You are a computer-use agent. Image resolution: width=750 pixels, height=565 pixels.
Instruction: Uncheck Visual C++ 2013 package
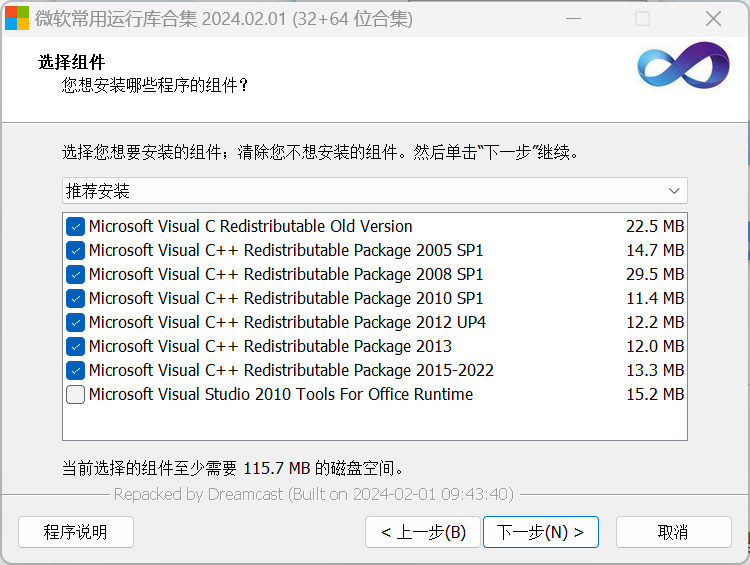pos(76,346)
